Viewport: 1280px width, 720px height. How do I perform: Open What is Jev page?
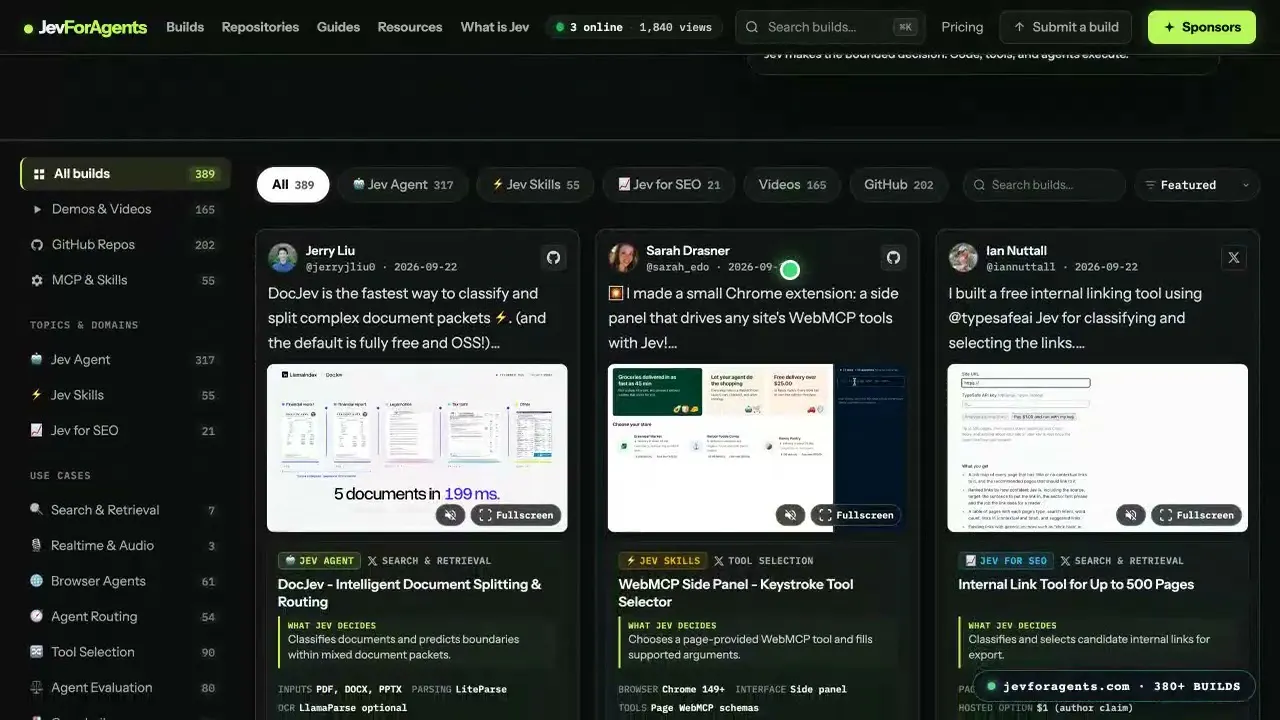[x=495, y=27]
